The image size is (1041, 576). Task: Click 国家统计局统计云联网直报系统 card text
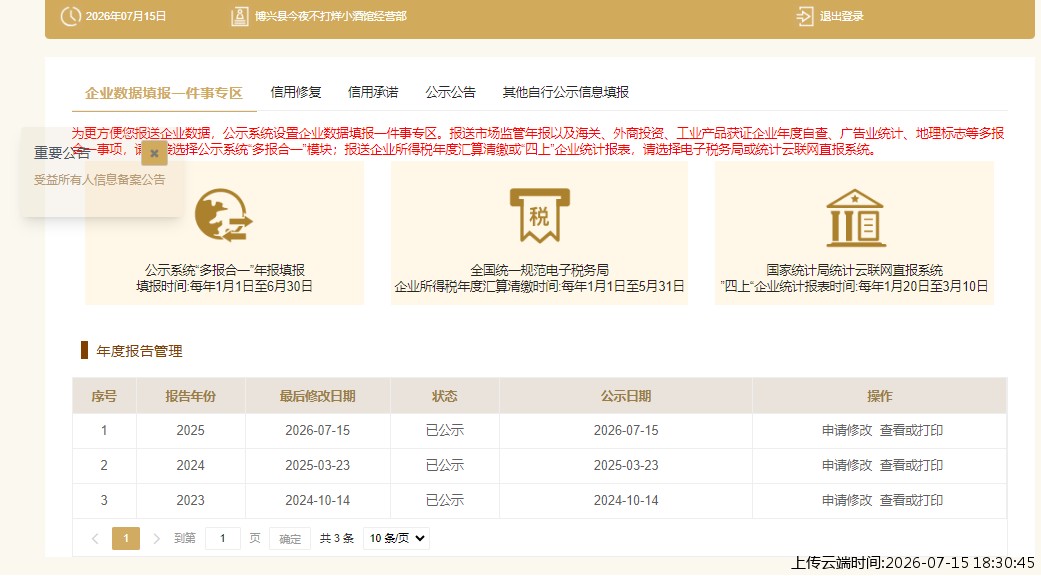tap(854, 270)
